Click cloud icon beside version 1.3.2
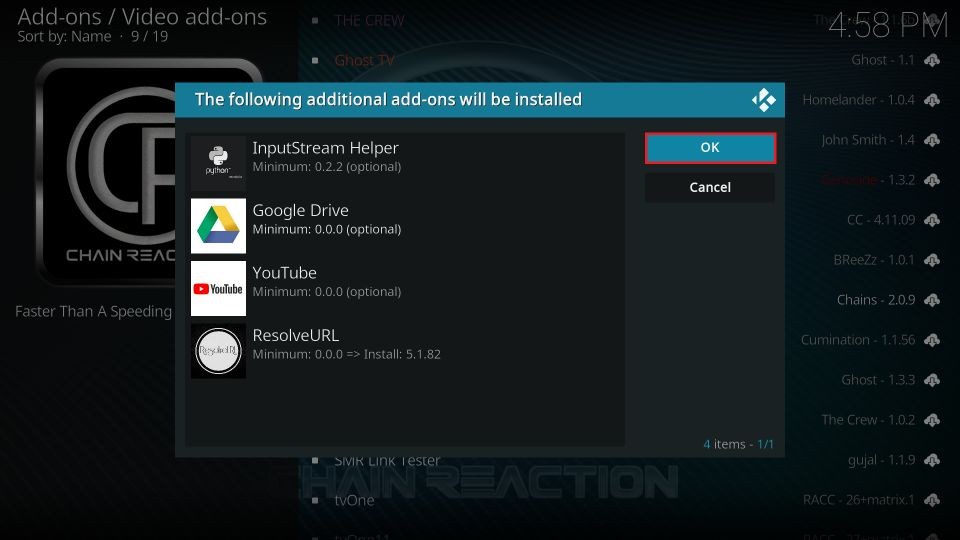The width and height of the screenshot is (960, 540). pos(932,180)
